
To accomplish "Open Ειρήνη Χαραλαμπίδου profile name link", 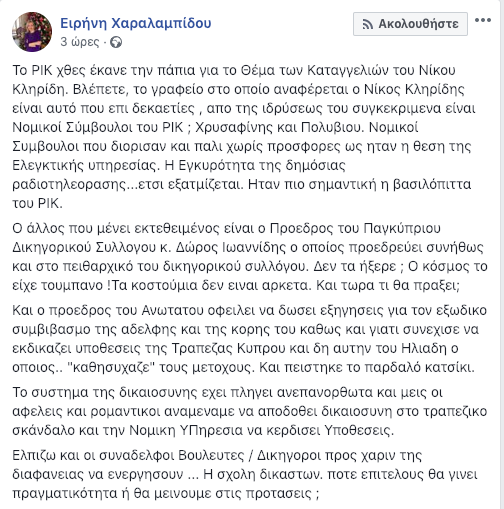I will (x=136, y=23).
